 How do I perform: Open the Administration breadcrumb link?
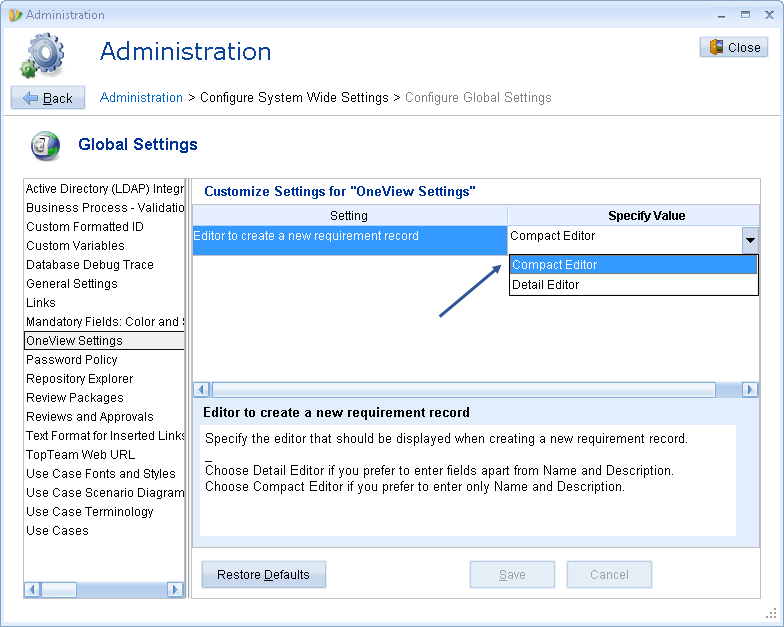142,98
